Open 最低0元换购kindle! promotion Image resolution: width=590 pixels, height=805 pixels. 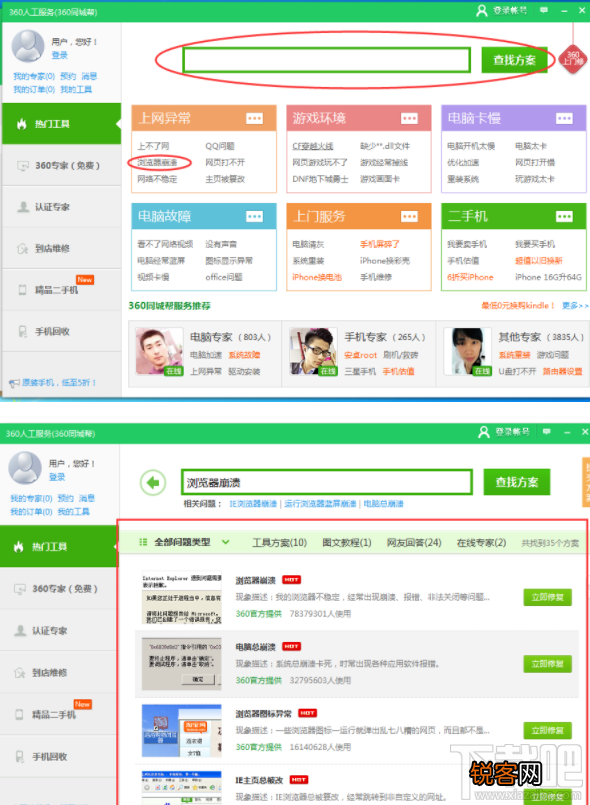(x=518, y=305)
